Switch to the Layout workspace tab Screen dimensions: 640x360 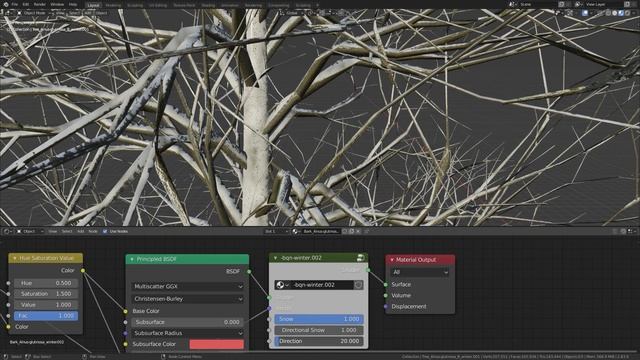[x=93, y=5]
